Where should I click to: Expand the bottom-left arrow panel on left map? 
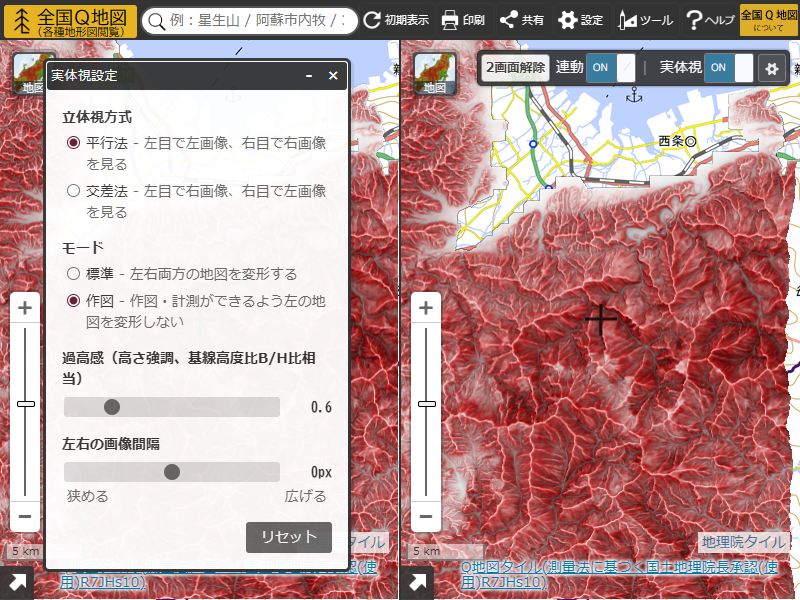point(17,583)
